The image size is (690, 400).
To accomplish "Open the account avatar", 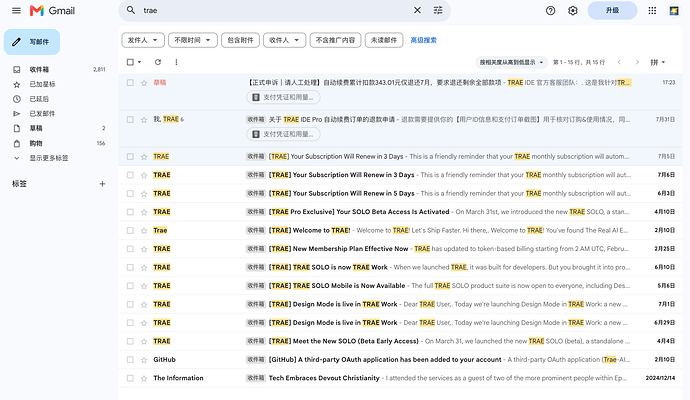I will (x=674, y=11).
